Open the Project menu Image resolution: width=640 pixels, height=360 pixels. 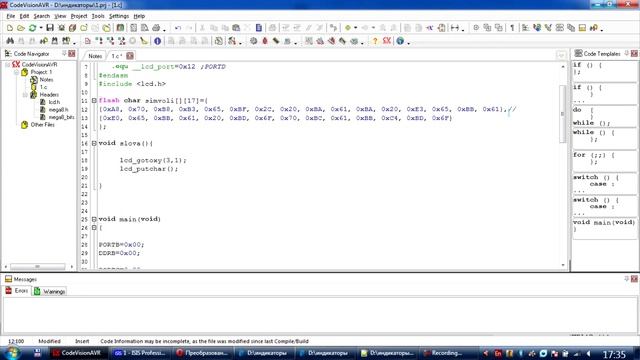coord(79,16)
